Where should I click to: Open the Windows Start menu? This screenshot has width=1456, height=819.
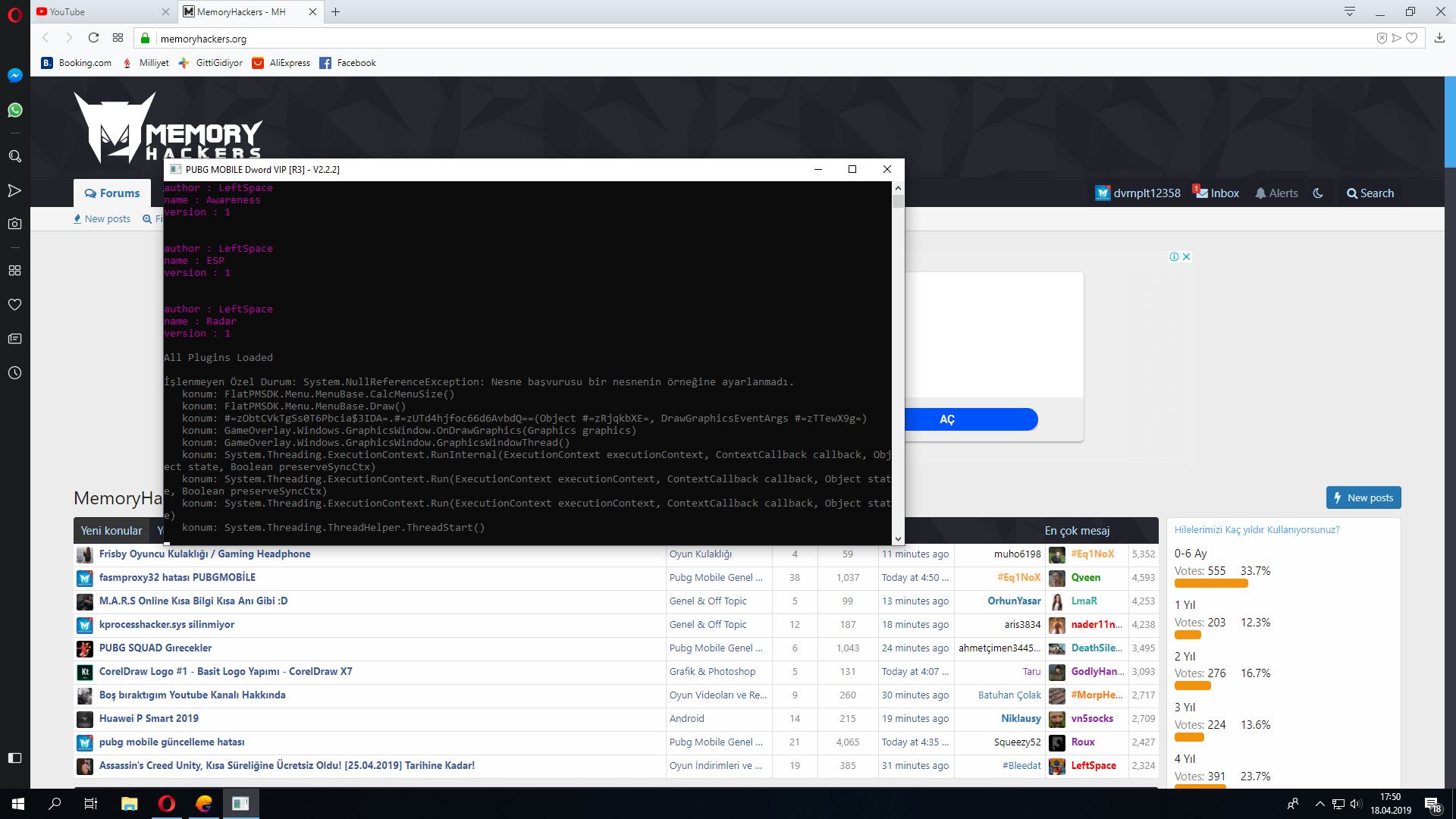tap(18, 804)
